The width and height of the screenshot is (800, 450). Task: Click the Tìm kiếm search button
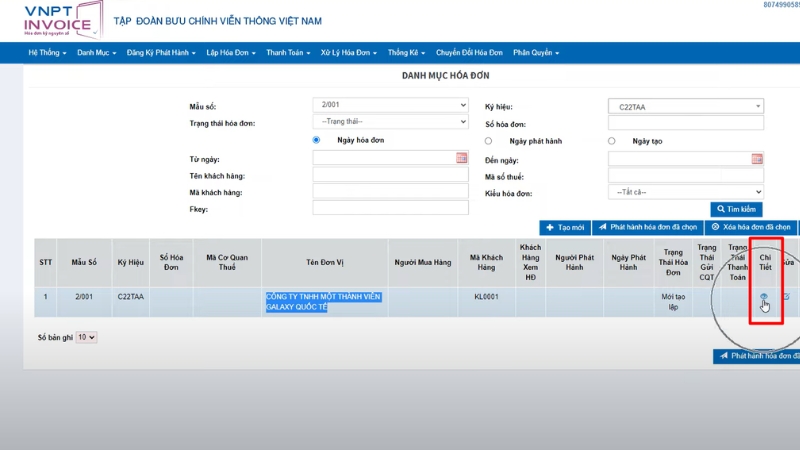click(736, 209)
